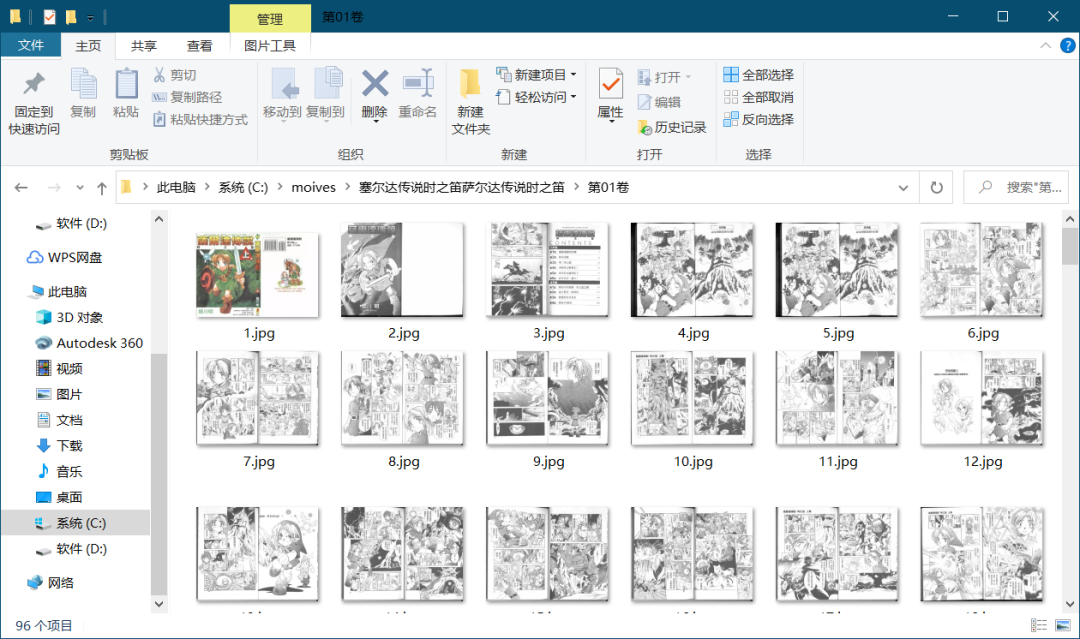
Task: Open the address bar history dropdown
Action: pyautogui.click(x=903, y=187)
